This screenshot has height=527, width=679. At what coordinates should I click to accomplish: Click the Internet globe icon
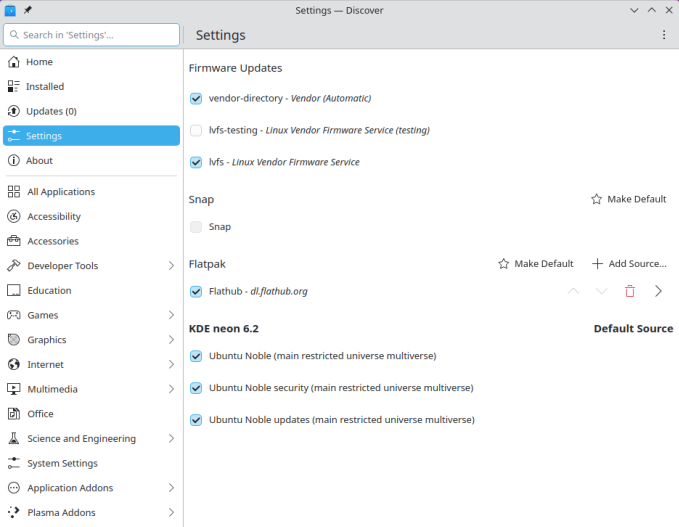14,365
